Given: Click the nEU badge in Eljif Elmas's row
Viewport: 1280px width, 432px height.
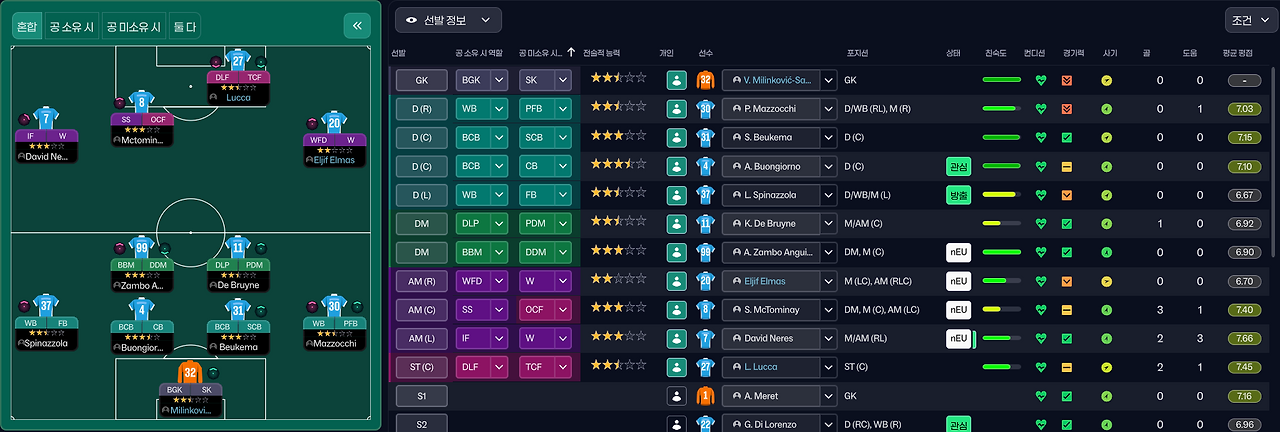Looking at the screenshot, I should pyautogui.click(x=959, y=281).
